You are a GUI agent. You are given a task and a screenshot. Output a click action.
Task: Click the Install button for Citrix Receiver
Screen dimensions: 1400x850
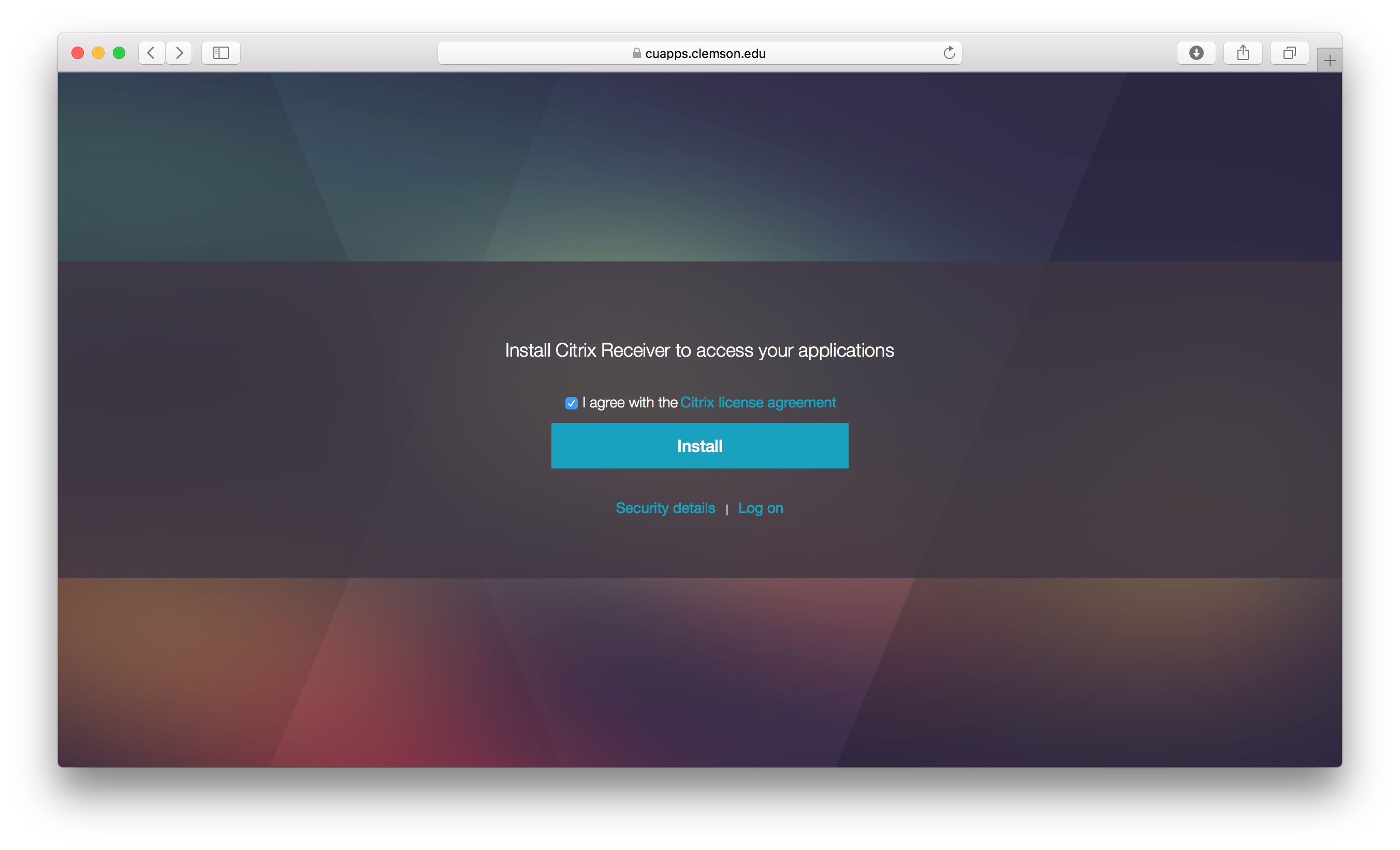[699, 446]
